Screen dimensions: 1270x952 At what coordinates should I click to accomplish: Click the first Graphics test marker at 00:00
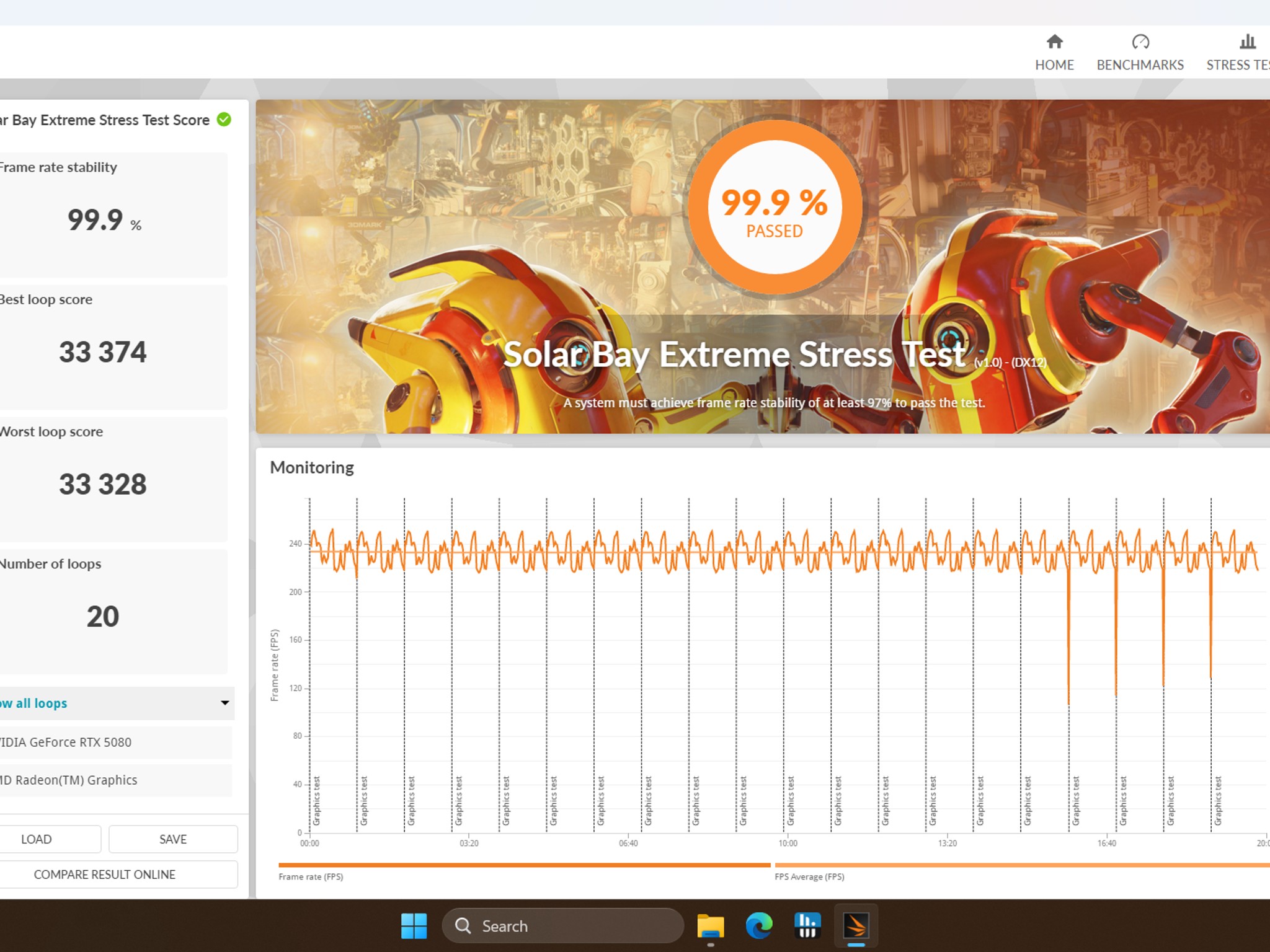coord(316,801)
